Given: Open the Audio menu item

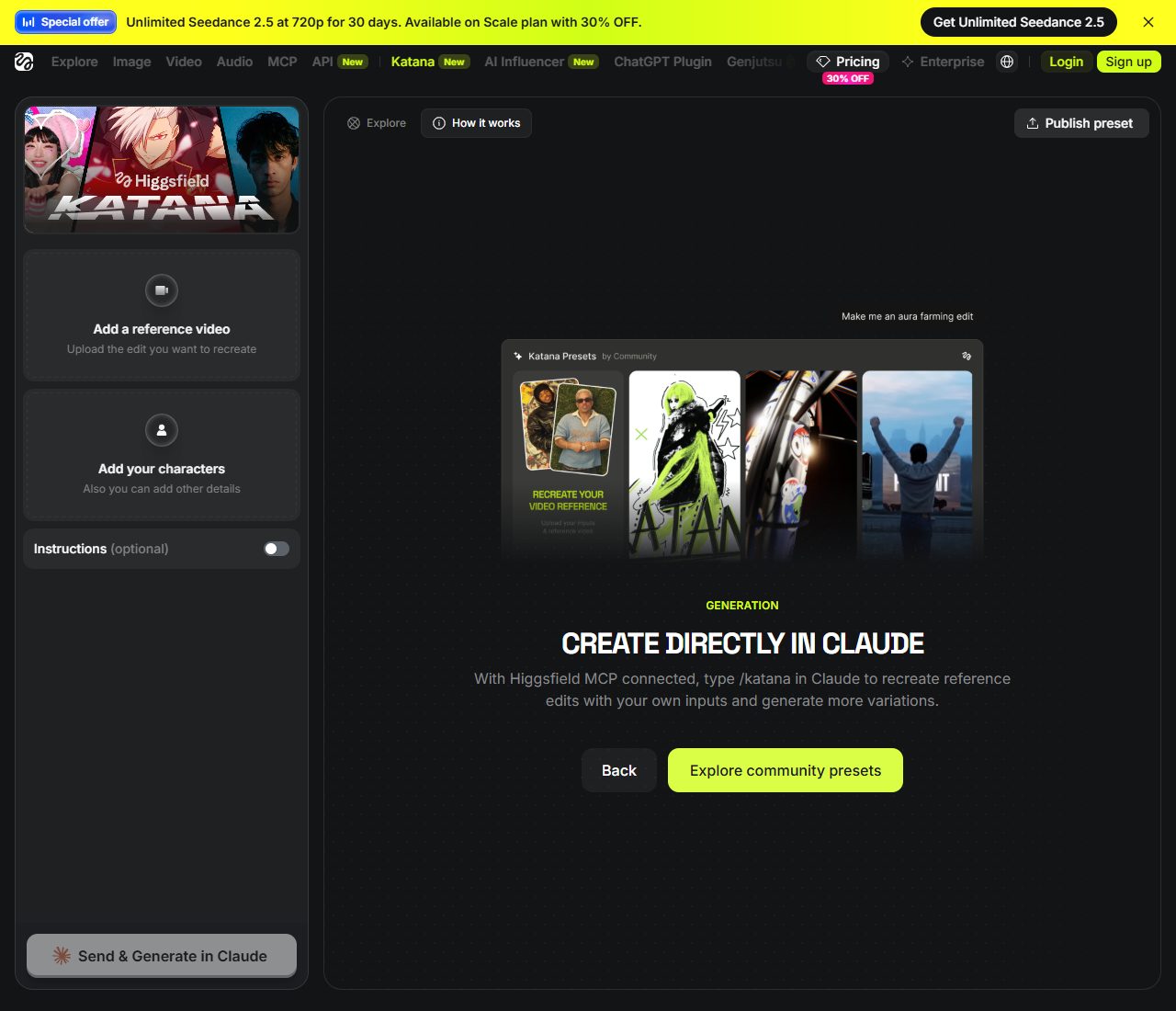Looking at the screenshot, I should click(234, 62).
